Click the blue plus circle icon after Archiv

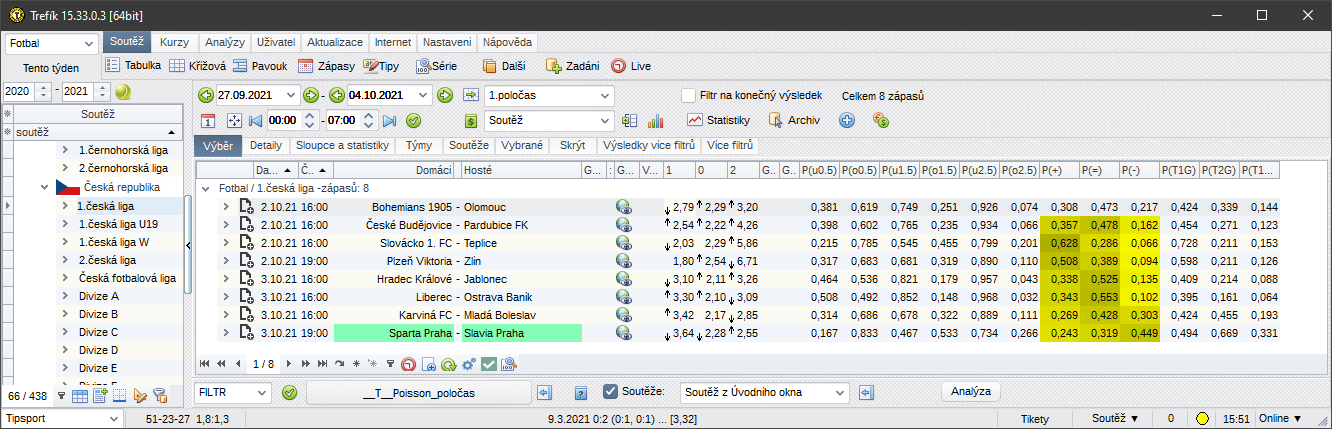847,120
